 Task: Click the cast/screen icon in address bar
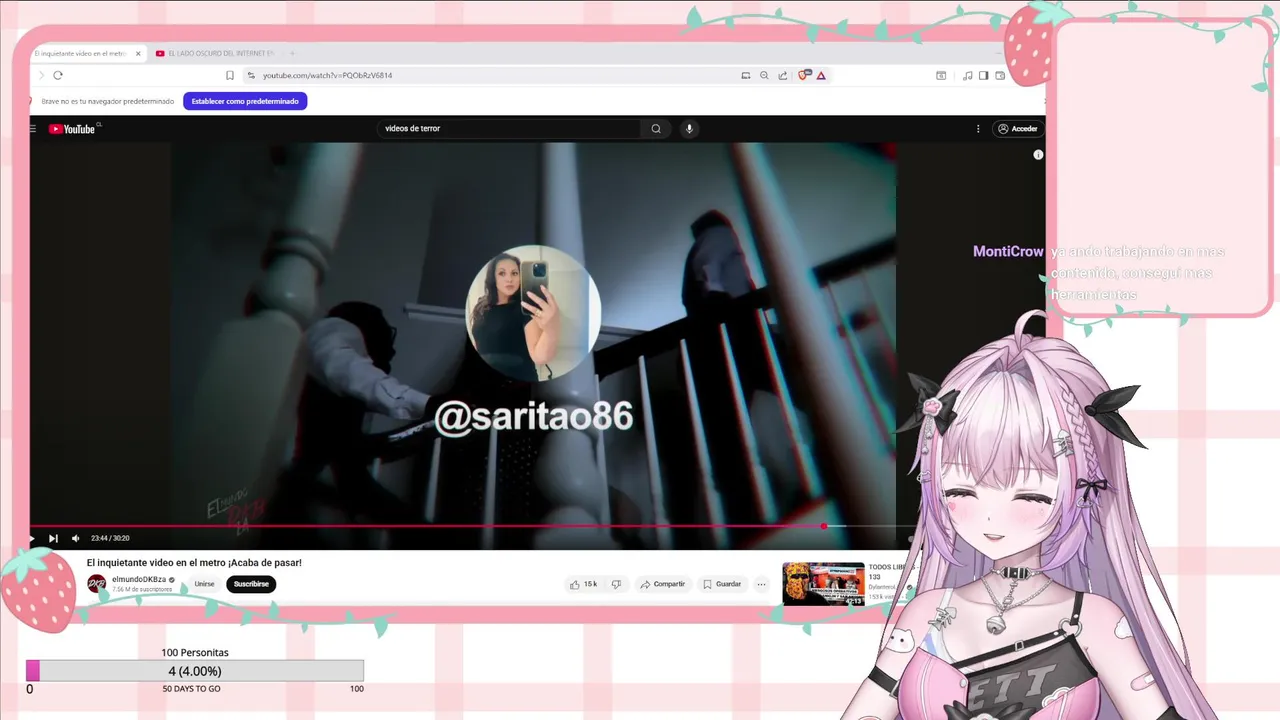click(x=745, y=75)
